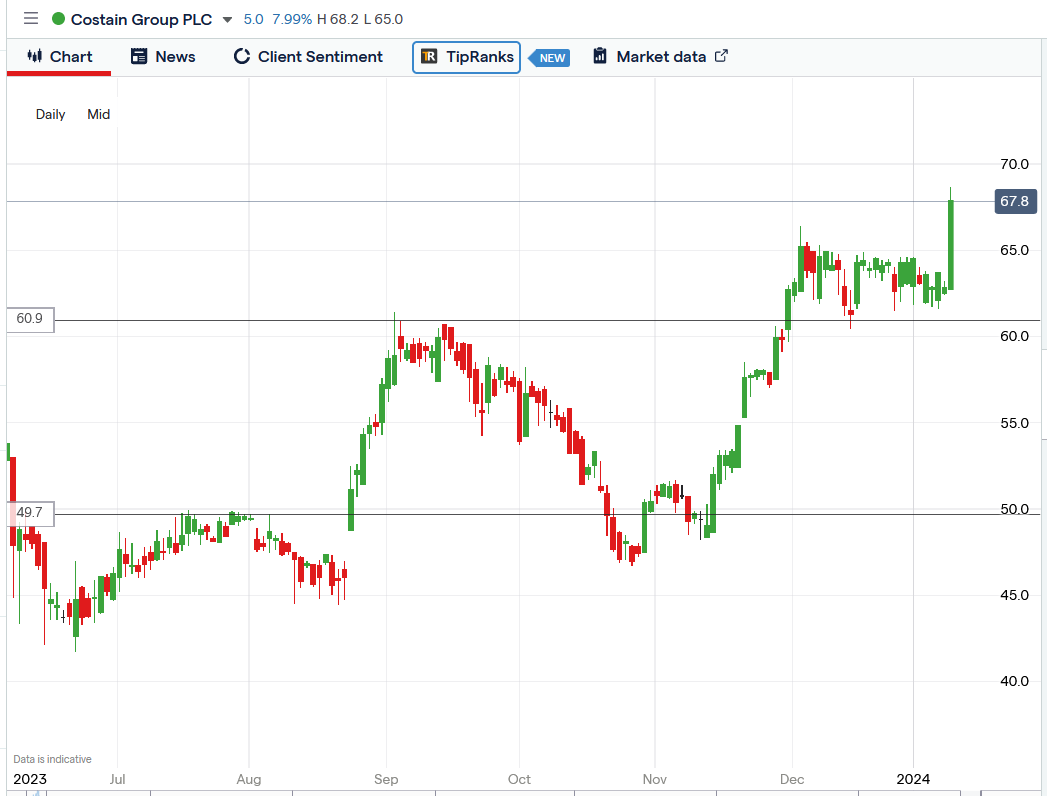Click the green market status dot

tap(58, 19)
